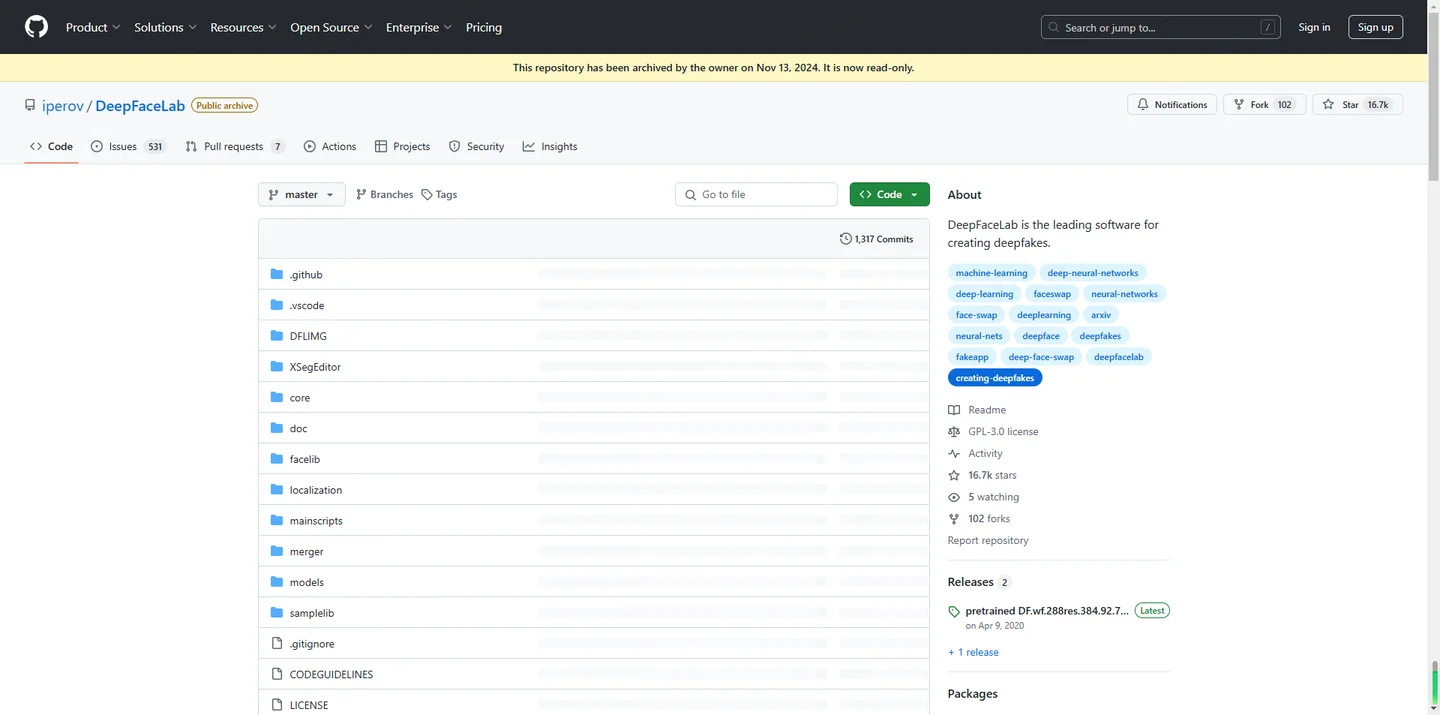This screenshot has height=715, width=1440.
Task: View all Branches
Action: [384, 195]
